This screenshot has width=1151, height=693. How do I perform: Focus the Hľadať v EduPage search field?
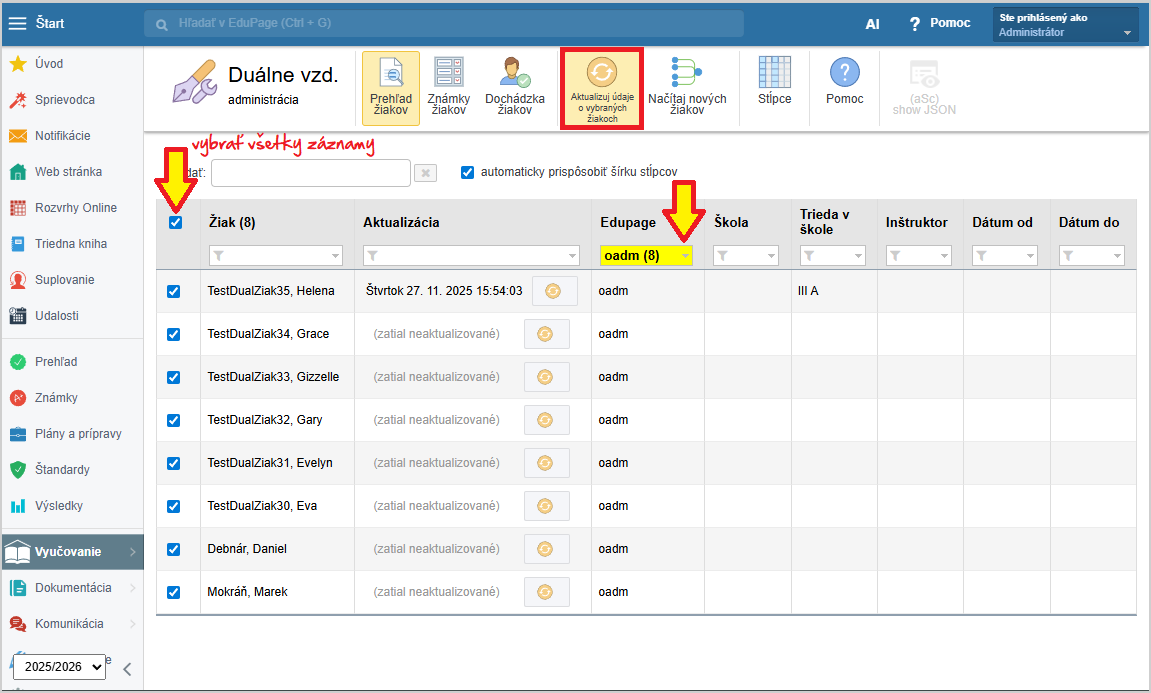click(x=450, y=22)
